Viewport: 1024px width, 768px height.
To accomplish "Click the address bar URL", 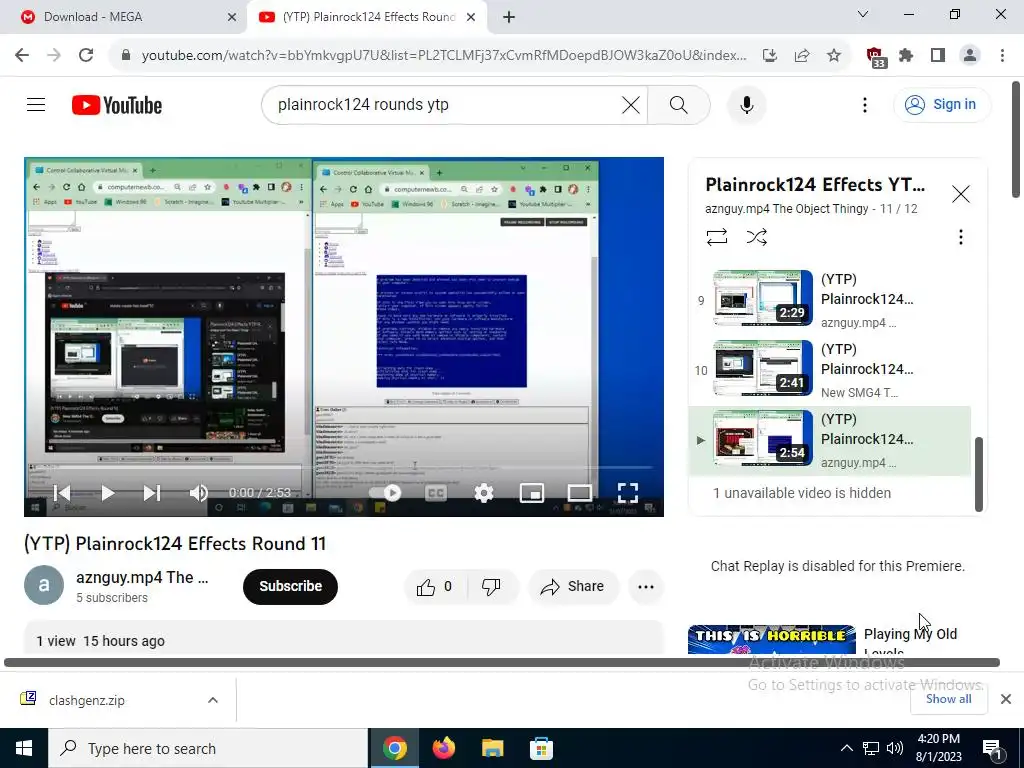I will [444, 56].
